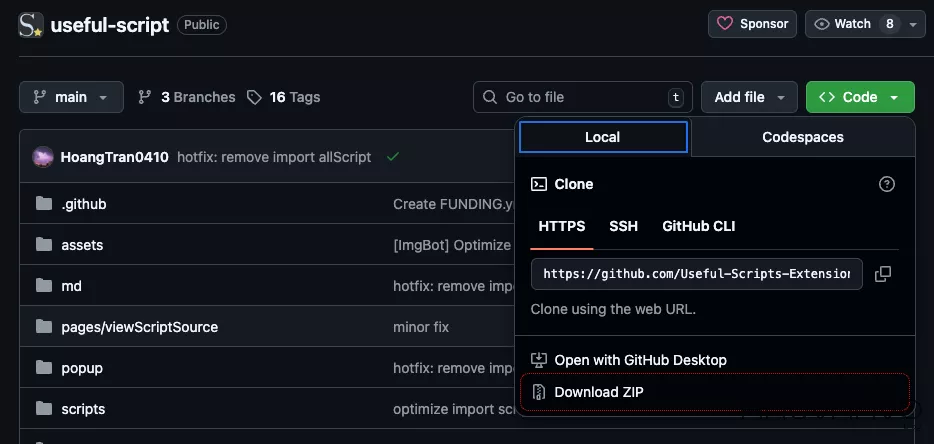
Task: Open the popup folder
Action: click(82, 368)
